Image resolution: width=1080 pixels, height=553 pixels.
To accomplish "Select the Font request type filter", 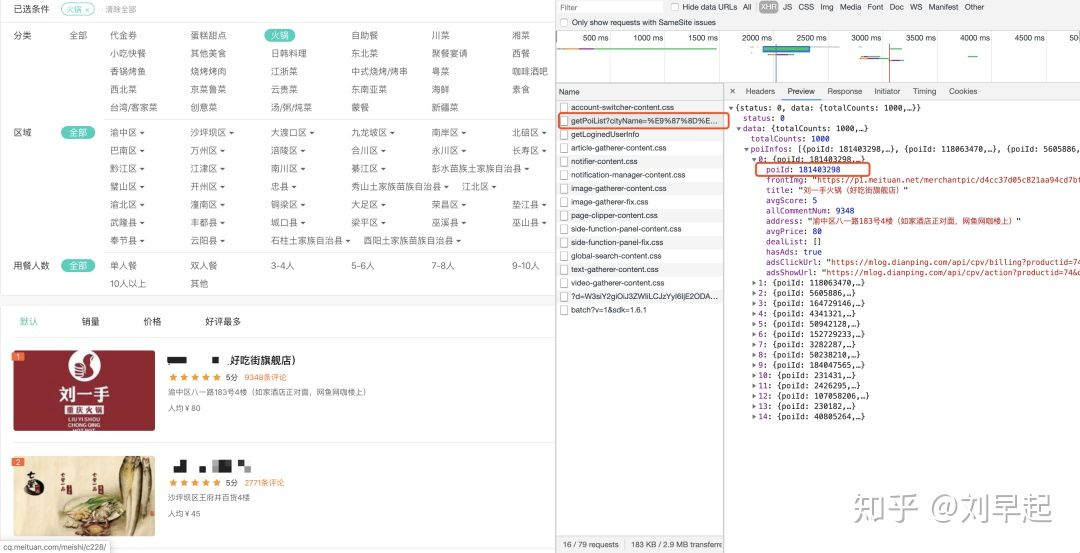I will click(875, 7).
